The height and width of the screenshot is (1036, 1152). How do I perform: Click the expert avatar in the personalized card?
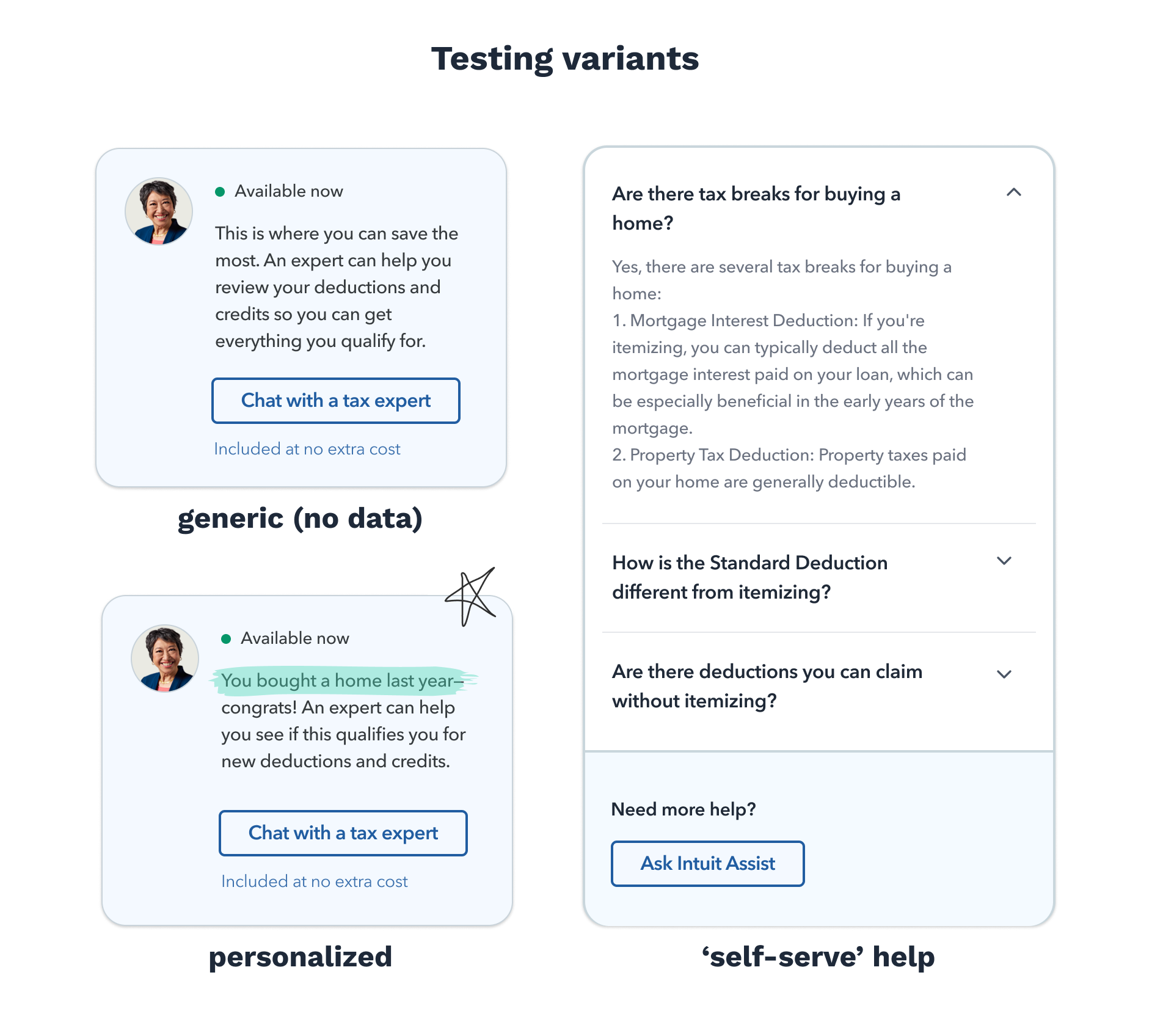[165, 658]
